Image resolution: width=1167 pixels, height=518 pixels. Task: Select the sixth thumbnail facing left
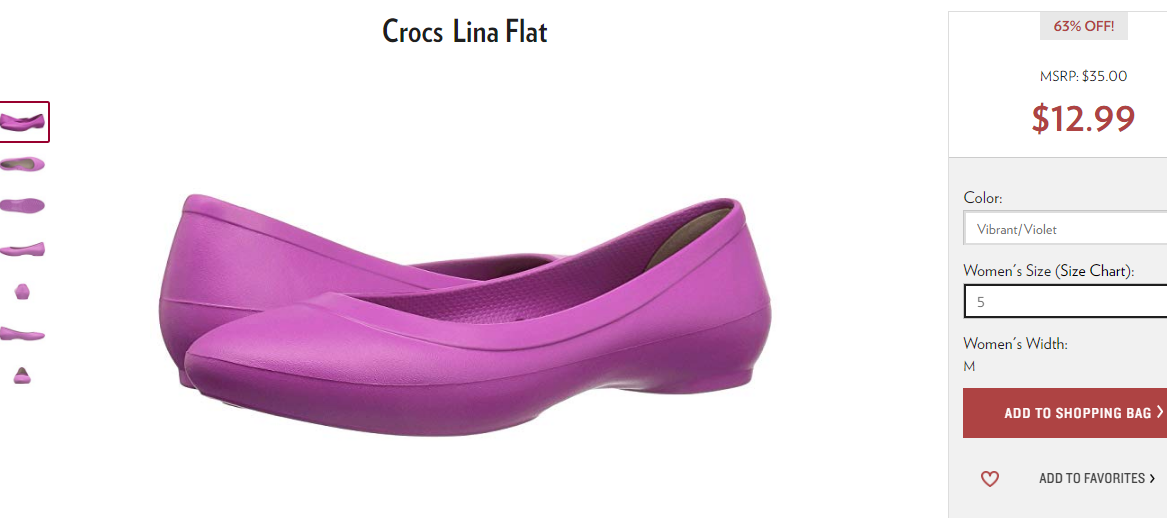[22, 334]
